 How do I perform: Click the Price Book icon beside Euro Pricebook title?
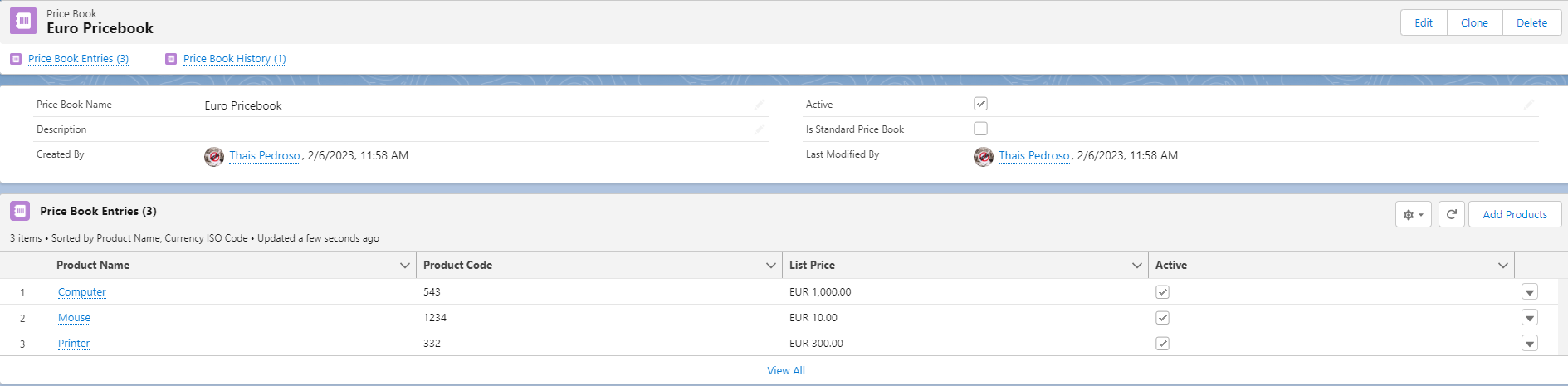tap(23, 21)
